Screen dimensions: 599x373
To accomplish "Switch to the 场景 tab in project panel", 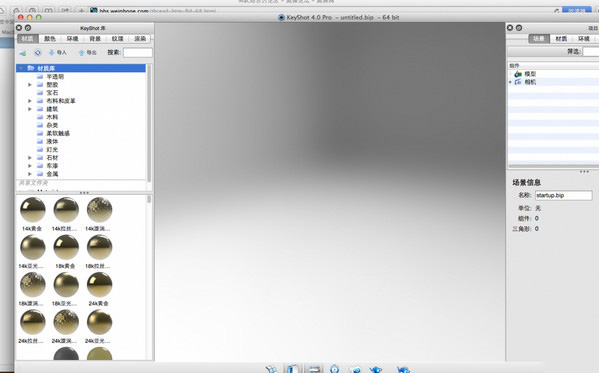I will coord(539,39).
